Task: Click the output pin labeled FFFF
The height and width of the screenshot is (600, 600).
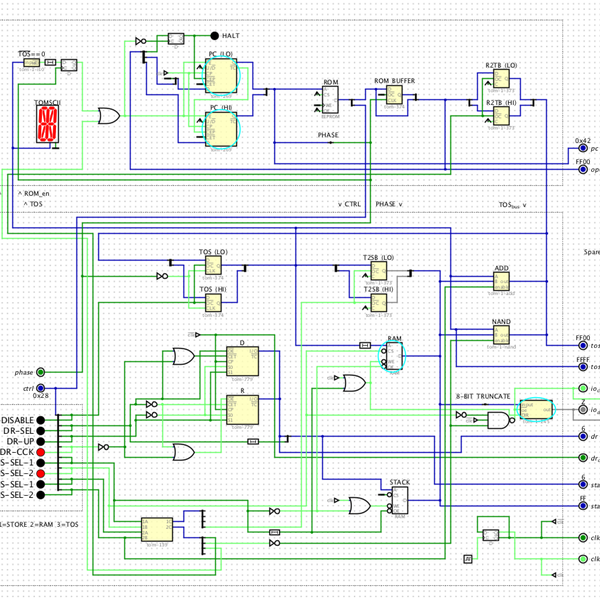Action: [583, 367]
